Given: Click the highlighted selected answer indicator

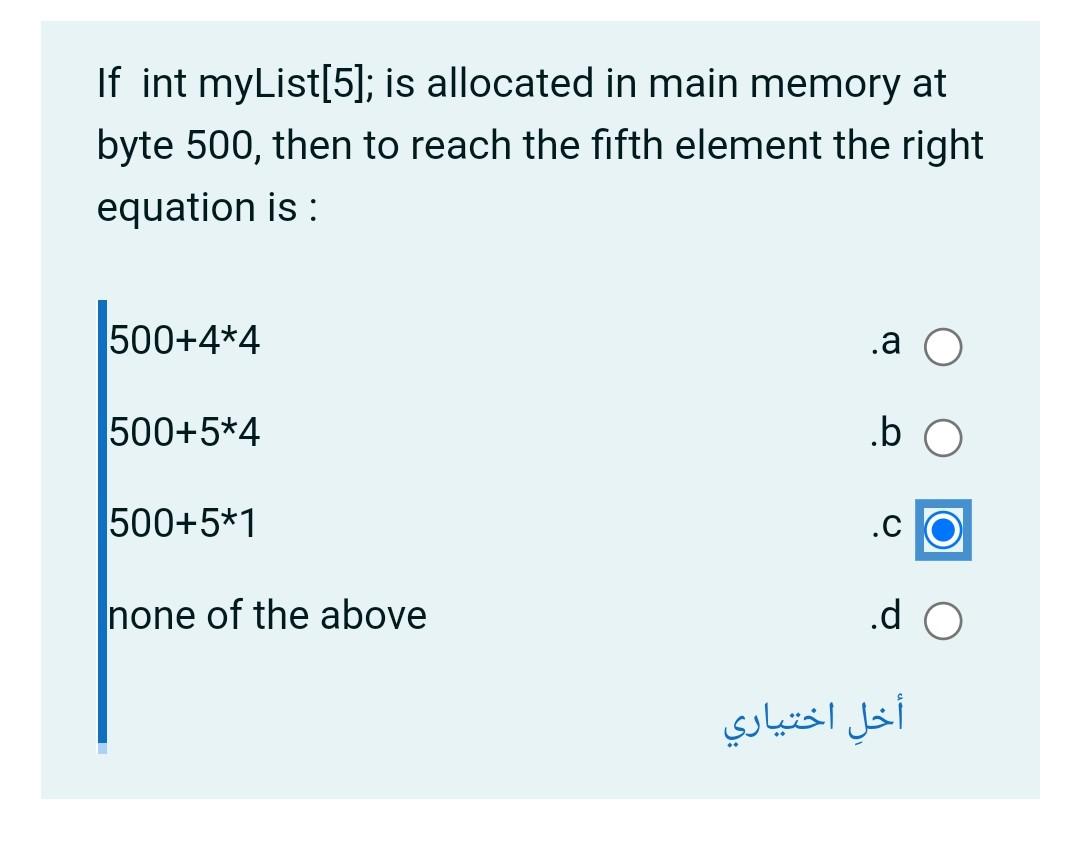Looking at the screenshot, I should pos(943,531).
